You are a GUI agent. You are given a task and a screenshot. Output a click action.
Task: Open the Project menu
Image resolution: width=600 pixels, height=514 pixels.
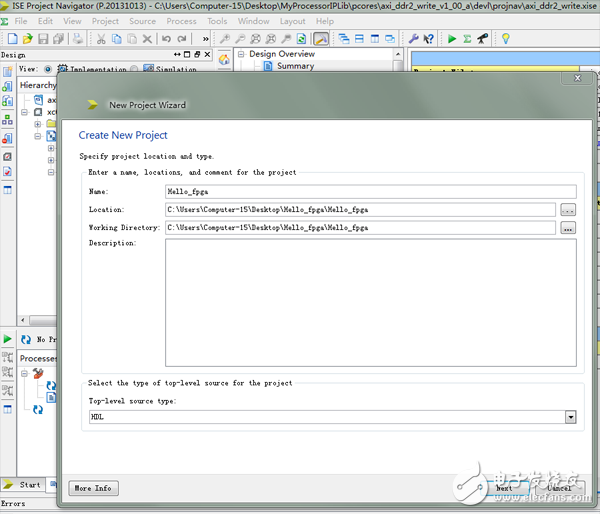coord(105,21)
